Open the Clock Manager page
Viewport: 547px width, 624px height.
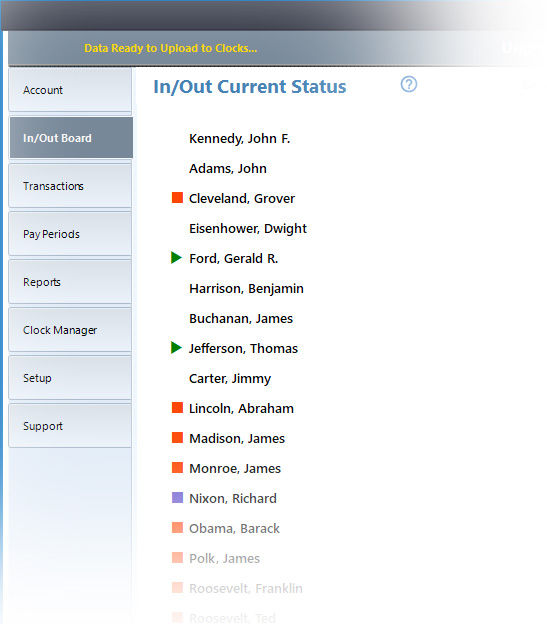tap(70, 330)
